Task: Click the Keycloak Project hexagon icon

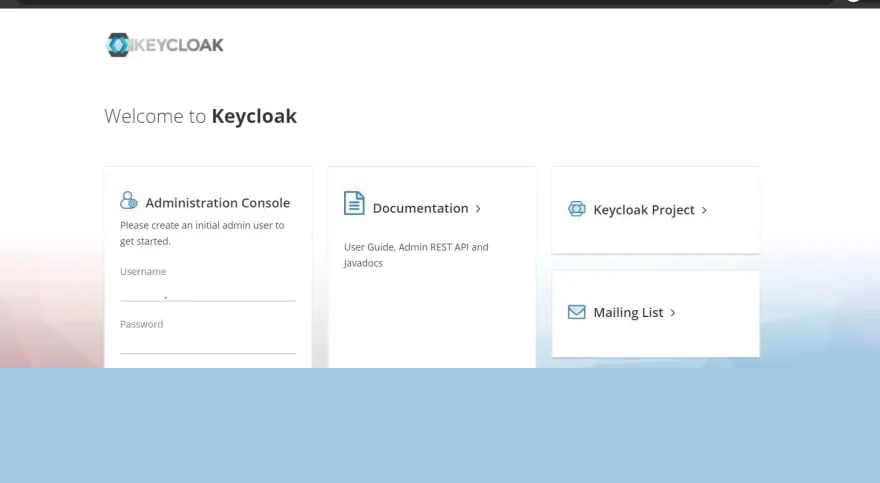Action: click(576, 209)
